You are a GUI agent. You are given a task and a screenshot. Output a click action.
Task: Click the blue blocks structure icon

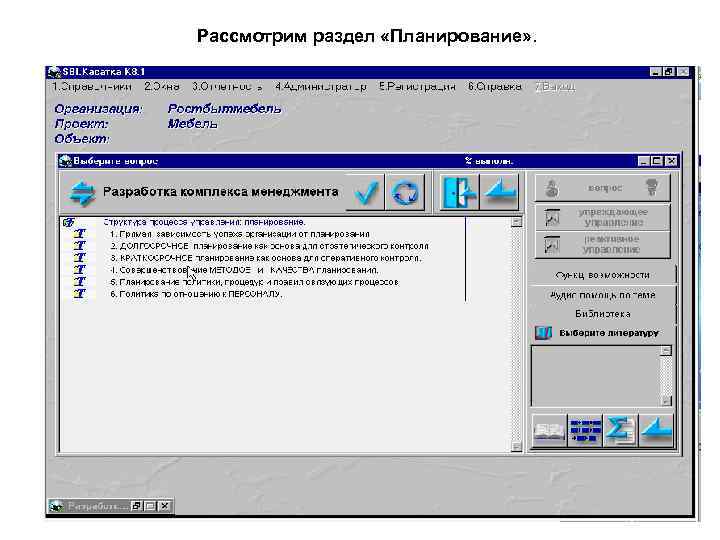point(585,430)
